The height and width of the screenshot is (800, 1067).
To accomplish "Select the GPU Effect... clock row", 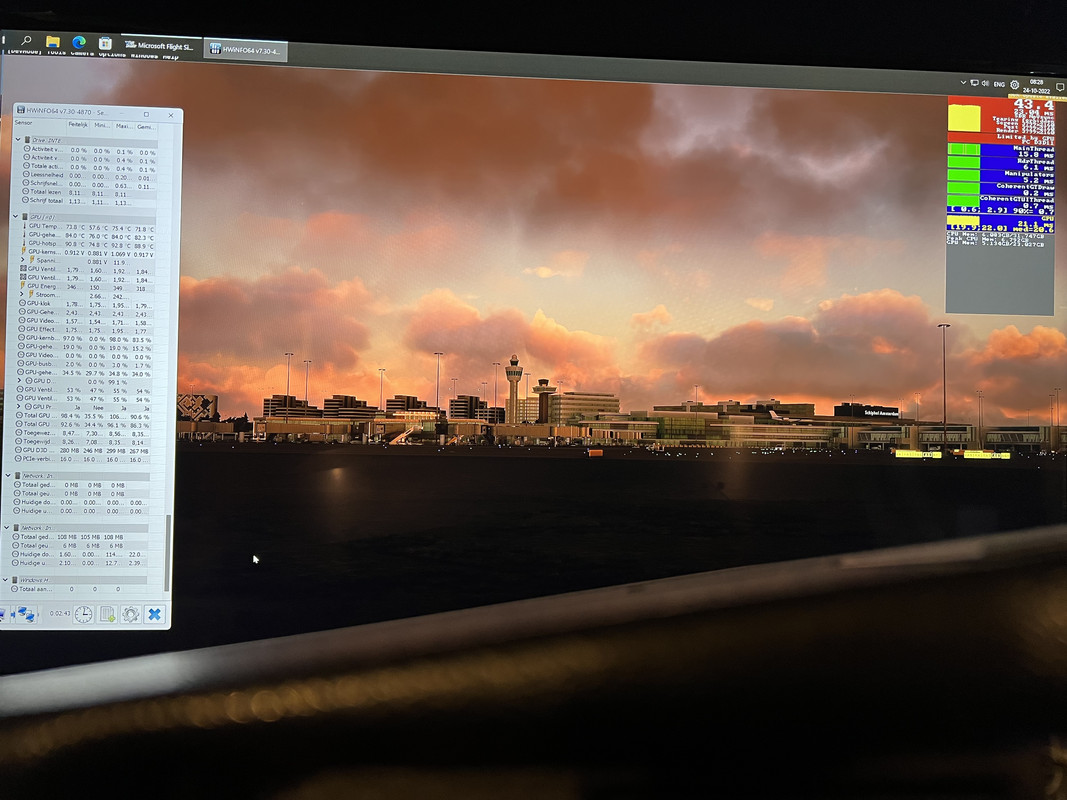I will (x=84, y=330).
